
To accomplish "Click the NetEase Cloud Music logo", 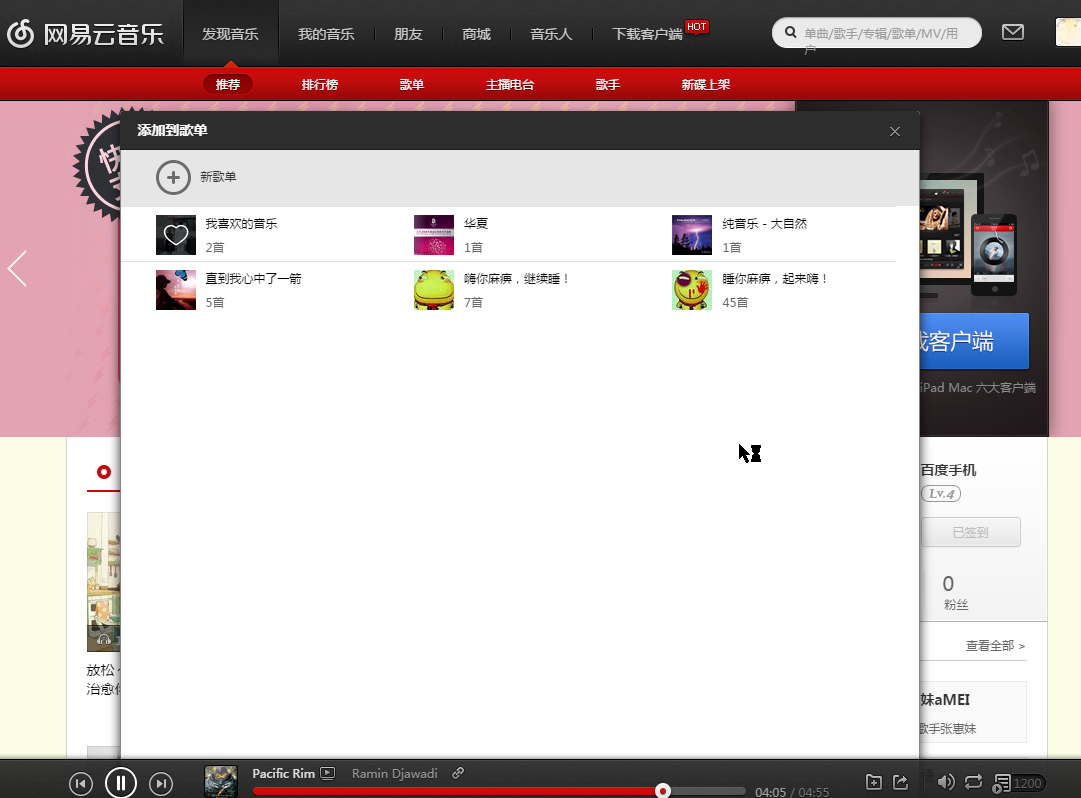I will (85, 33).
